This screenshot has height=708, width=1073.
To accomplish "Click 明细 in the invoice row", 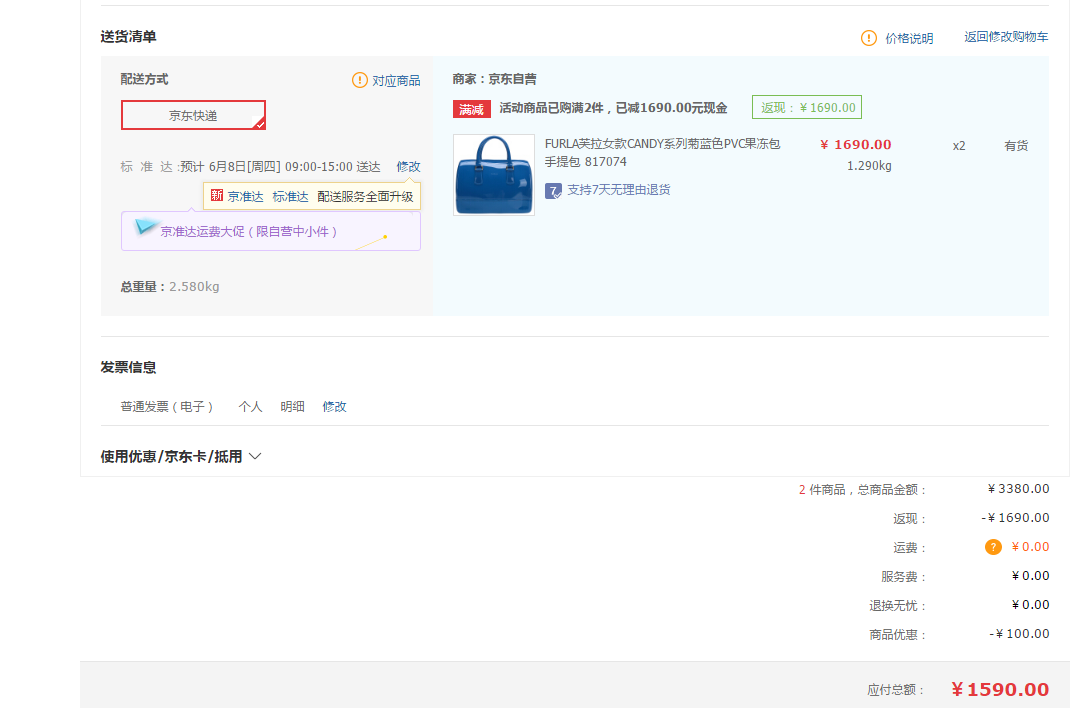I will point(292,406).
